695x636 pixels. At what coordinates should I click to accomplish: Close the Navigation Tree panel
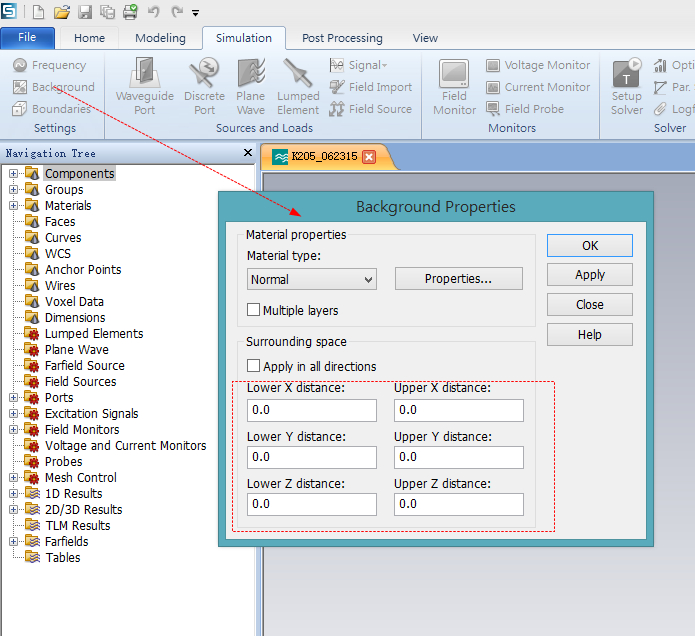(x=248, y=153)
